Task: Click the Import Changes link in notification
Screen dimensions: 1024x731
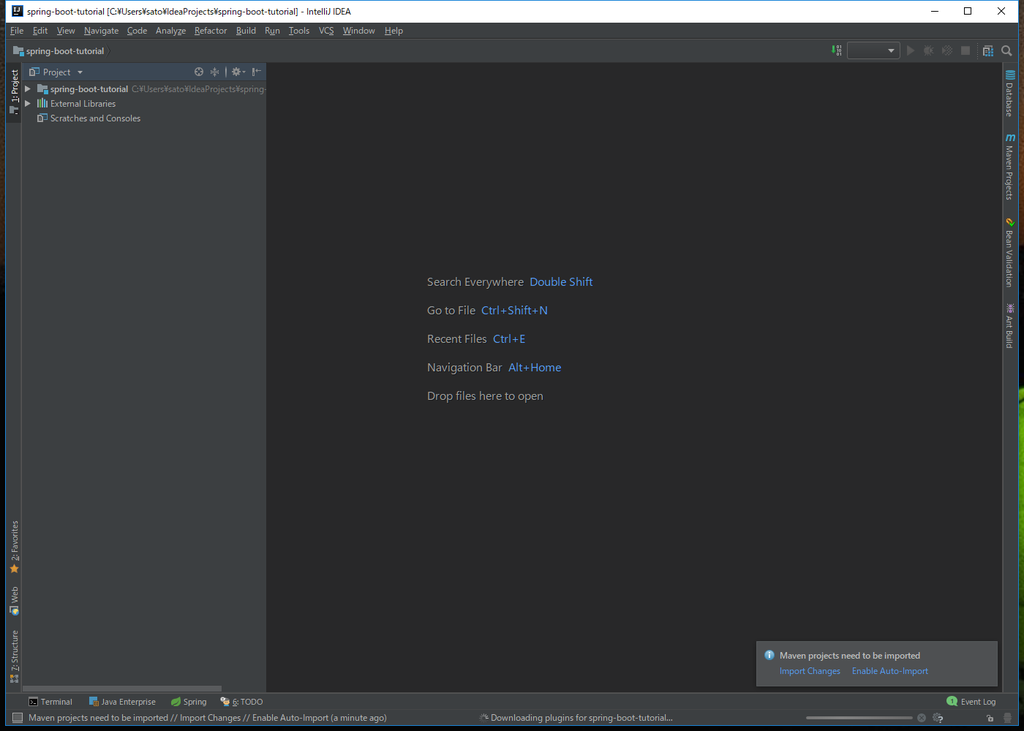Action: pos(810,671)
